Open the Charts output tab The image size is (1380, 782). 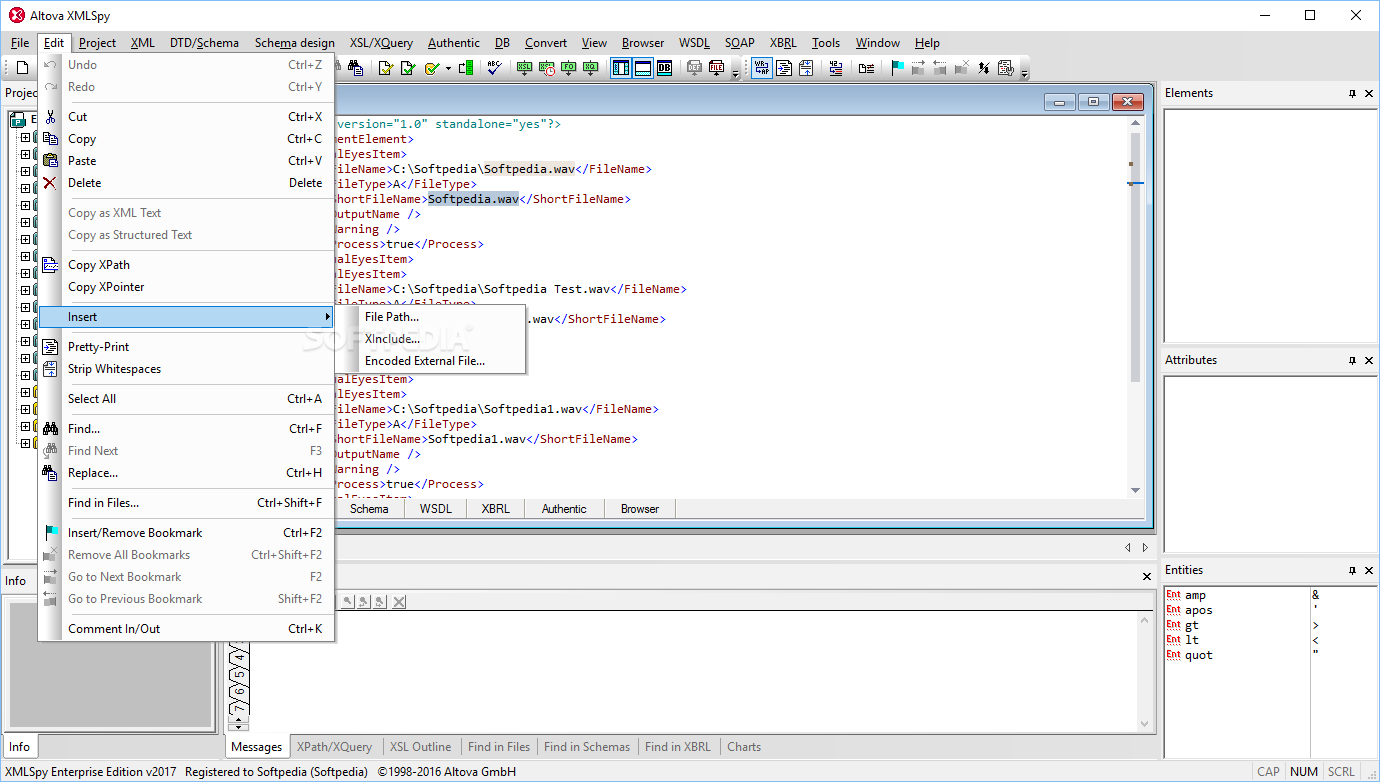pos(744,747)
